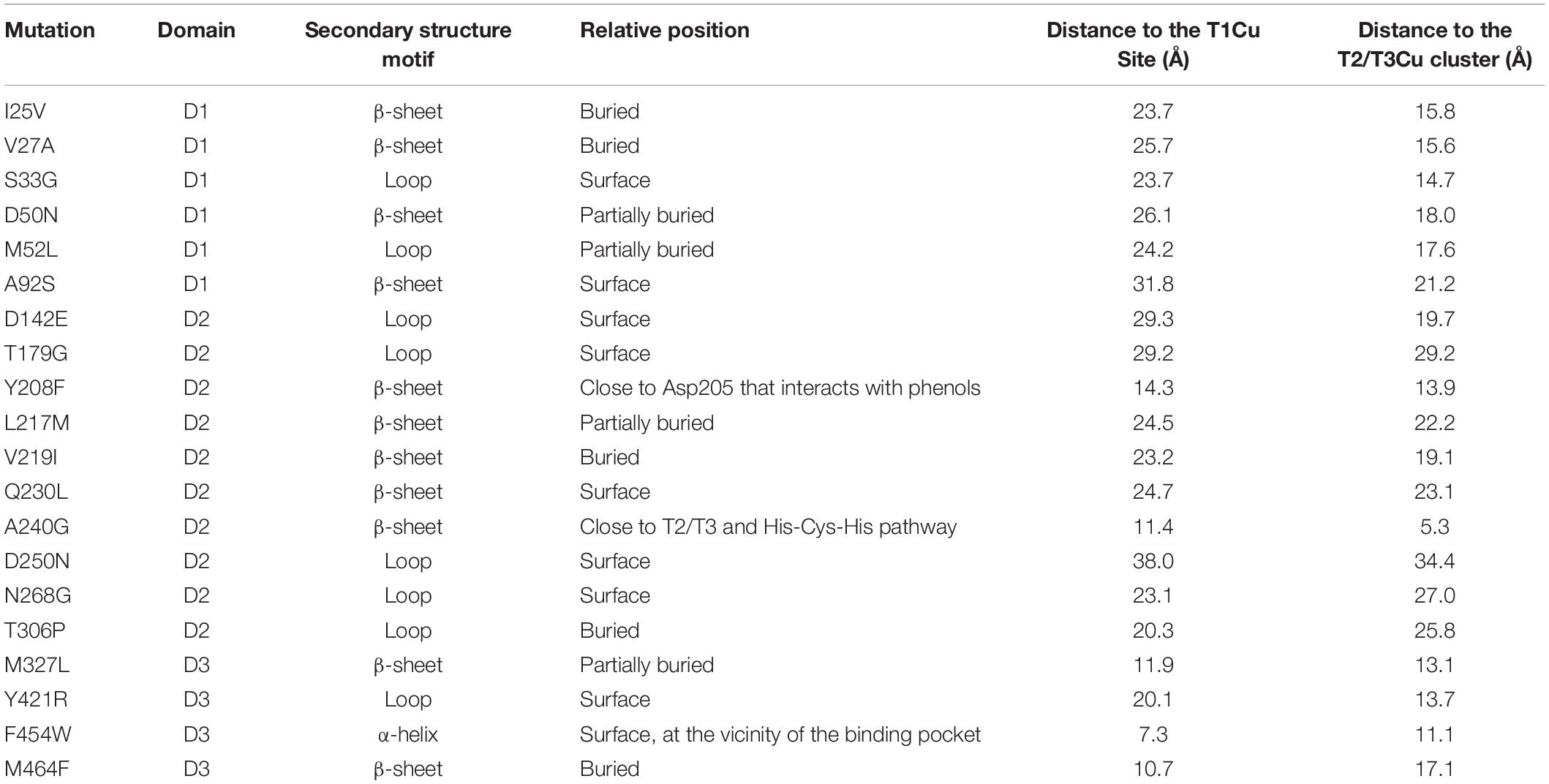Select the 38.0 distance value for D250N
The width and height of the screenshot is (1549, 784).
[x=1153, y=561]
